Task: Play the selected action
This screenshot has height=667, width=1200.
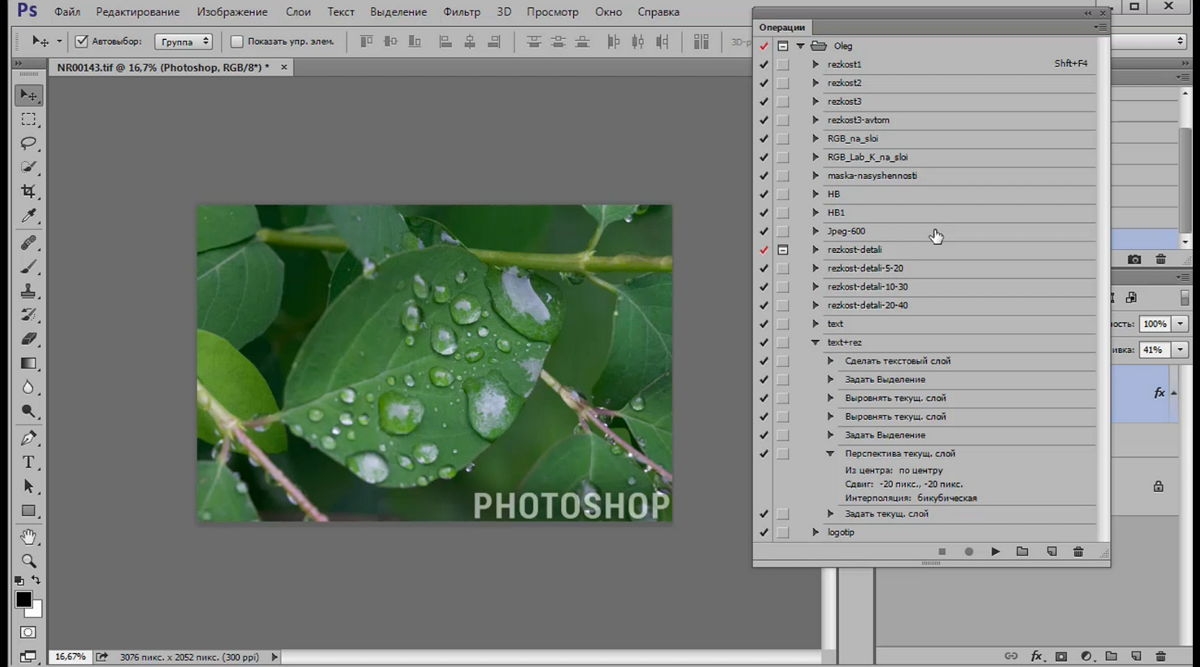Action: tap(995, 551)
